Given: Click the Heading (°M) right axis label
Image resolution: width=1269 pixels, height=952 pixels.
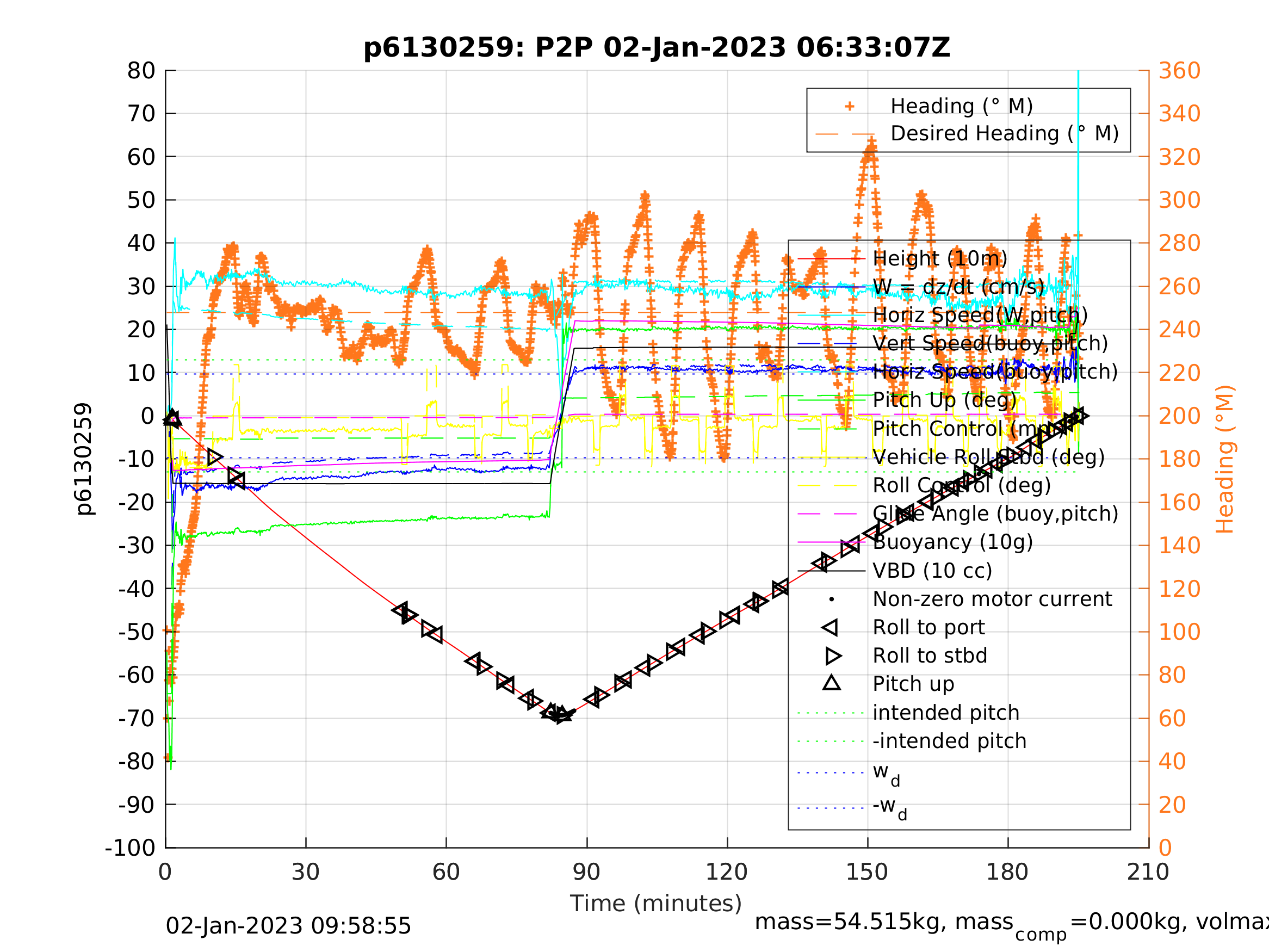Looking at the screenshot, I should pyautogui.click(x=1225, y=459).
